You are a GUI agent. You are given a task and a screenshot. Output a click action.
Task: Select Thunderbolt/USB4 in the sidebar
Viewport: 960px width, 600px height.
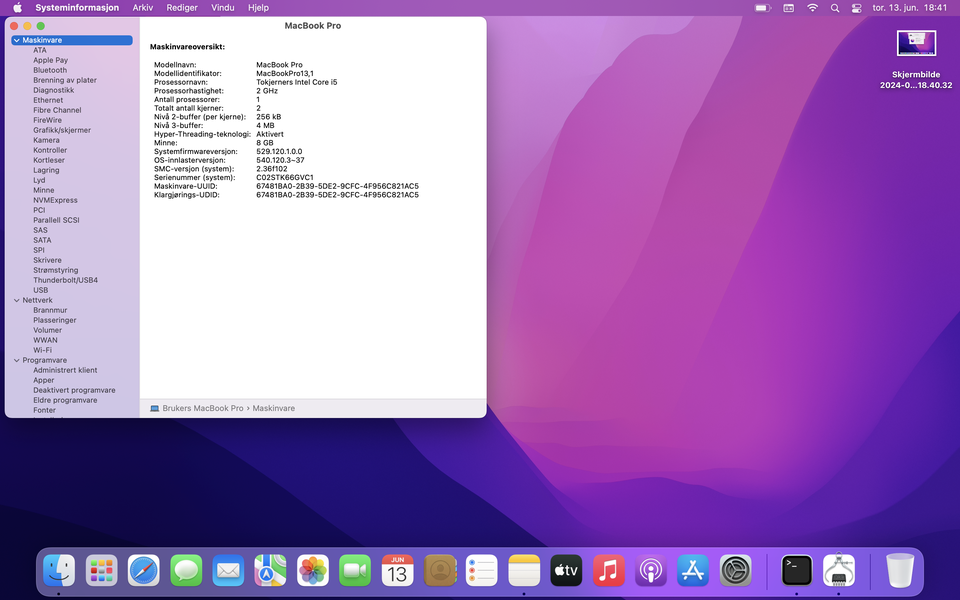tap(65, 280)
